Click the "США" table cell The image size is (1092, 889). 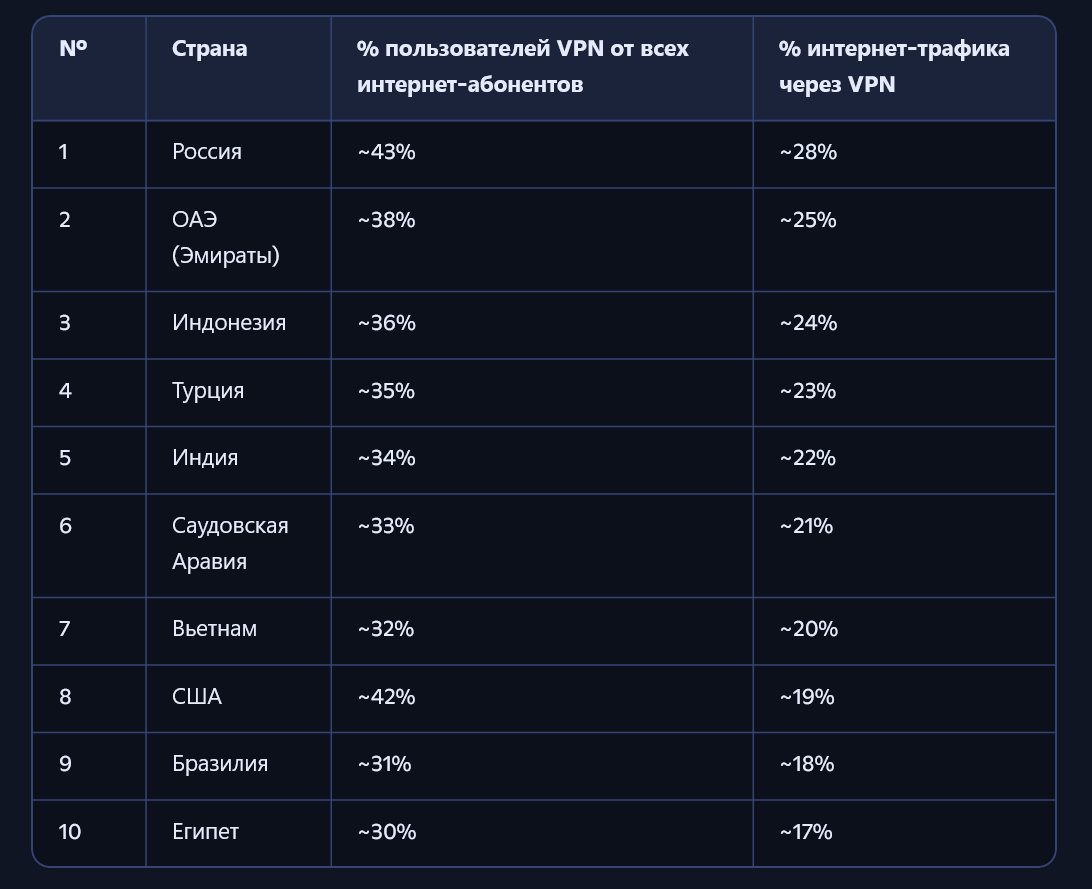pos(197,697)
